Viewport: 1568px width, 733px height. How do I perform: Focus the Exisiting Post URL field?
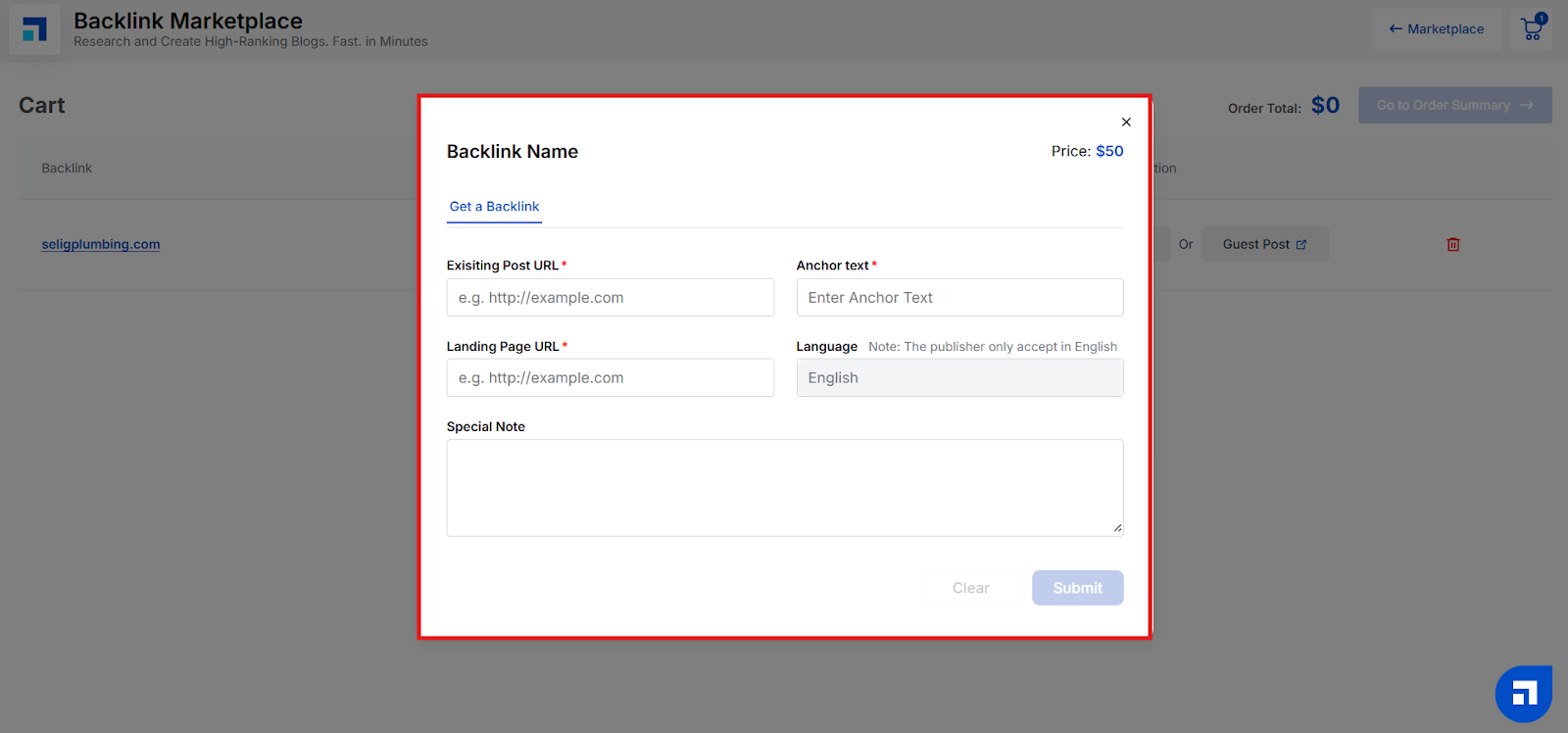click(x=611, y=298)
